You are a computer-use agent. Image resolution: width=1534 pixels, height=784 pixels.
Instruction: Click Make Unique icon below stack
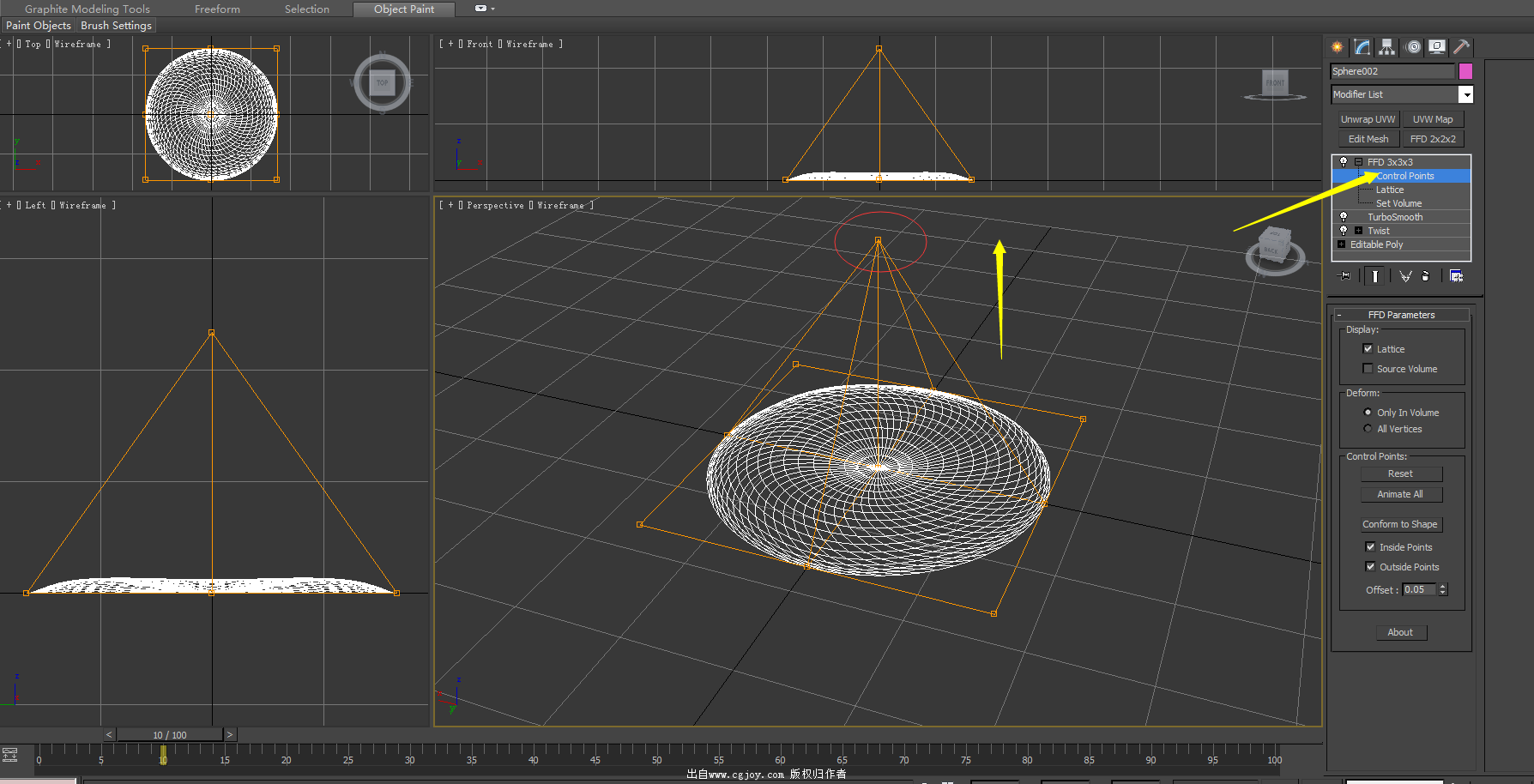tap(1405, 275)
